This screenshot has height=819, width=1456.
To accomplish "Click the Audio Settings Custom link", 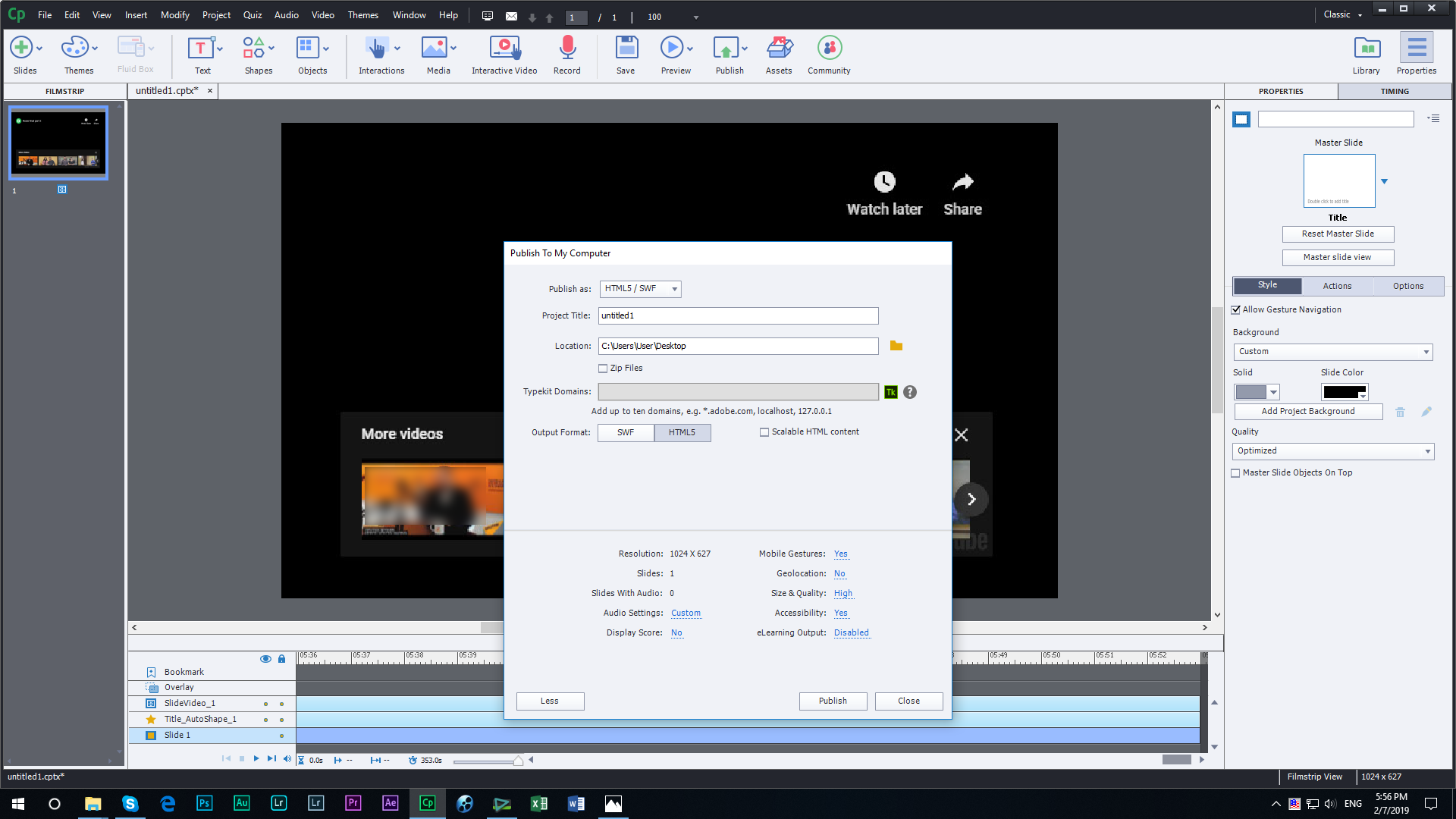I will pyautogui.click(x=686, y=613).
